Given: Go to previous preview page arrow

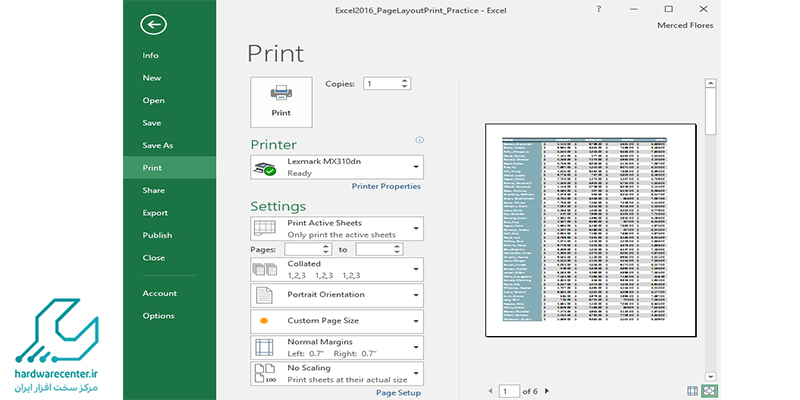Looking at the screenshot, I should point(490,391).
